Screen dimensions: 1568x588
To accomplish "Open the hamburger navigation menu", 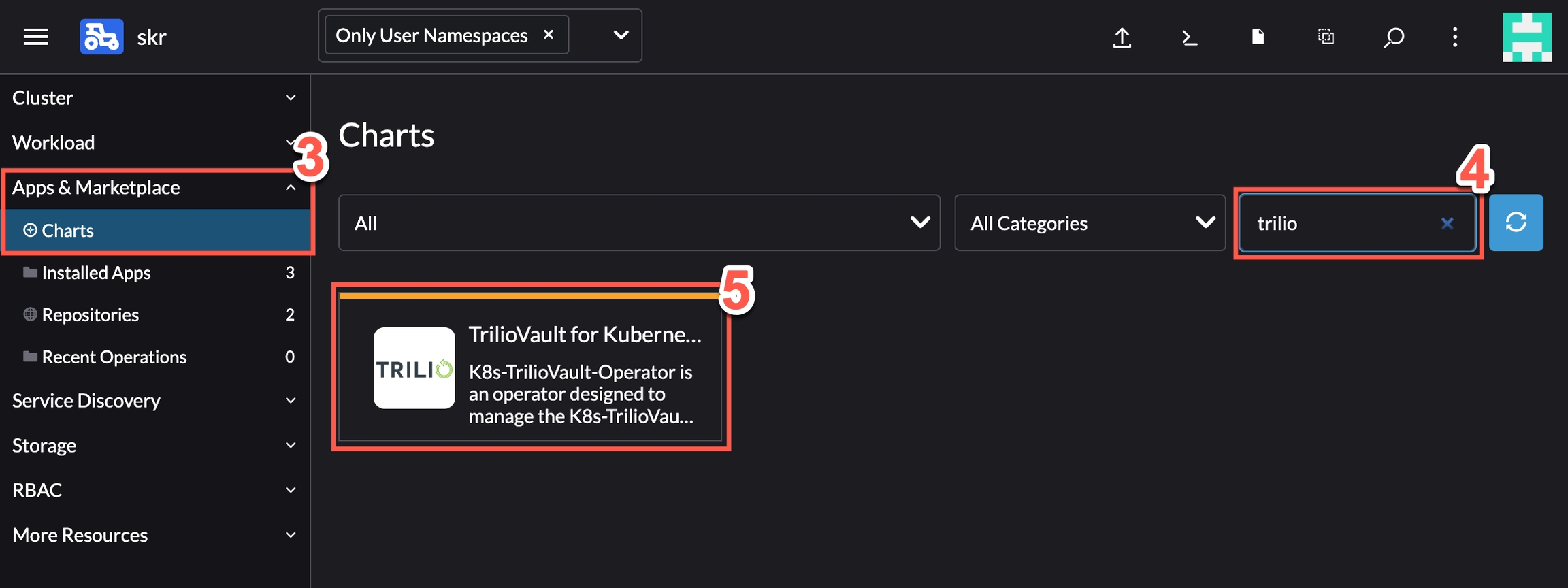I will [x=35, y=37].
